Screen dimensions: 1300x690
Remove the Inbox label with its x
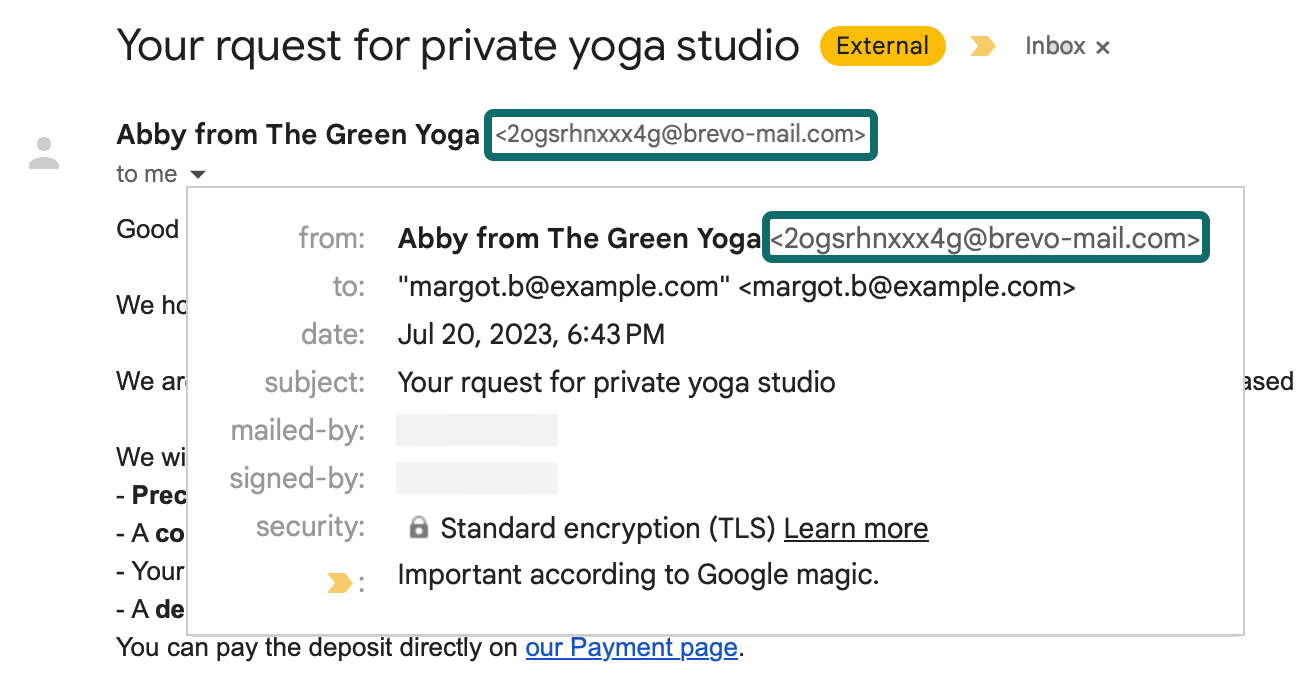1103,48
